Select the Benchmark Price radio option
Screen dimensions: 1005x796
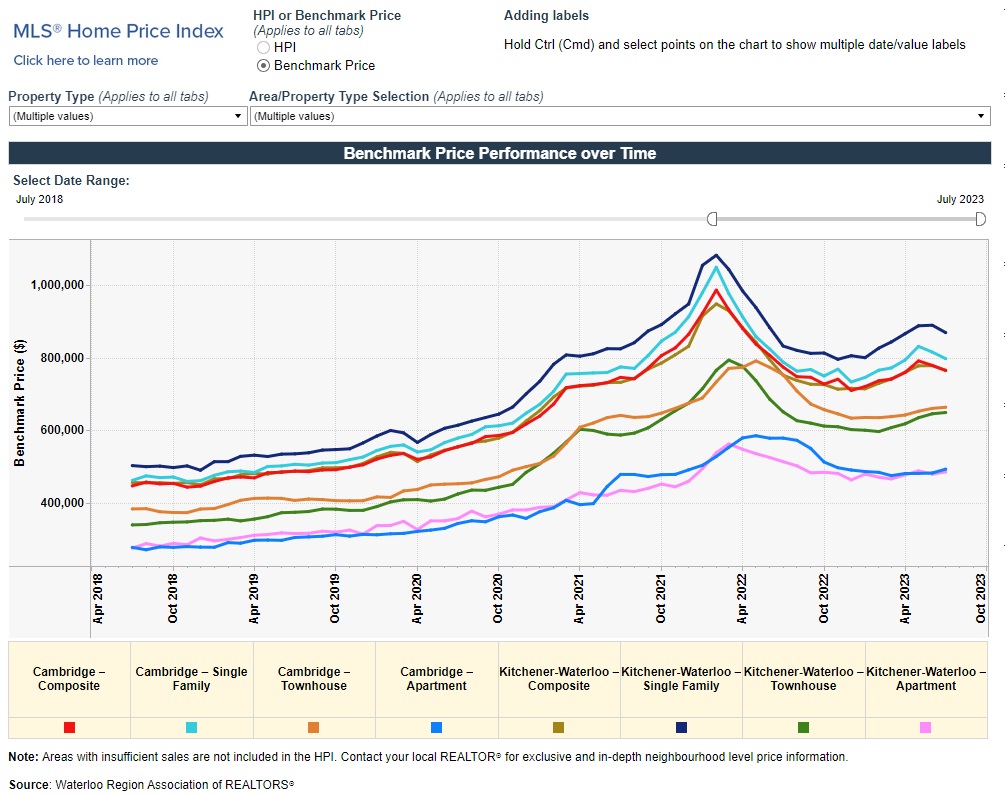(263, 65)
